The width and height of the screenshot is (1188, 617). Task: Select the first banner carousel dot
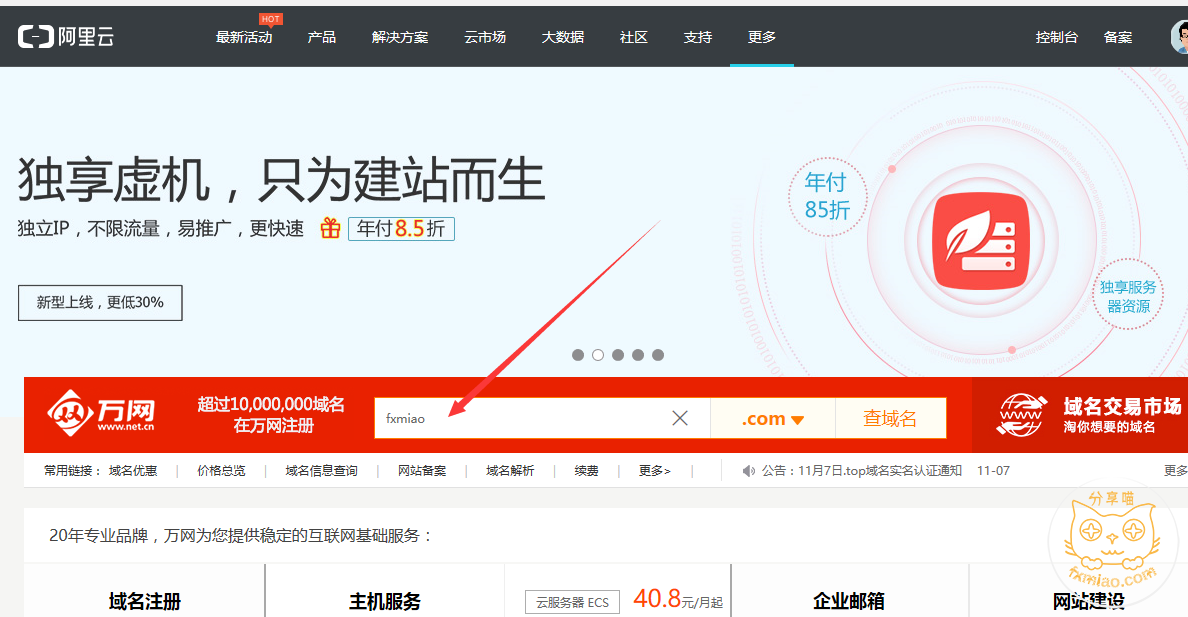point(578,355)
